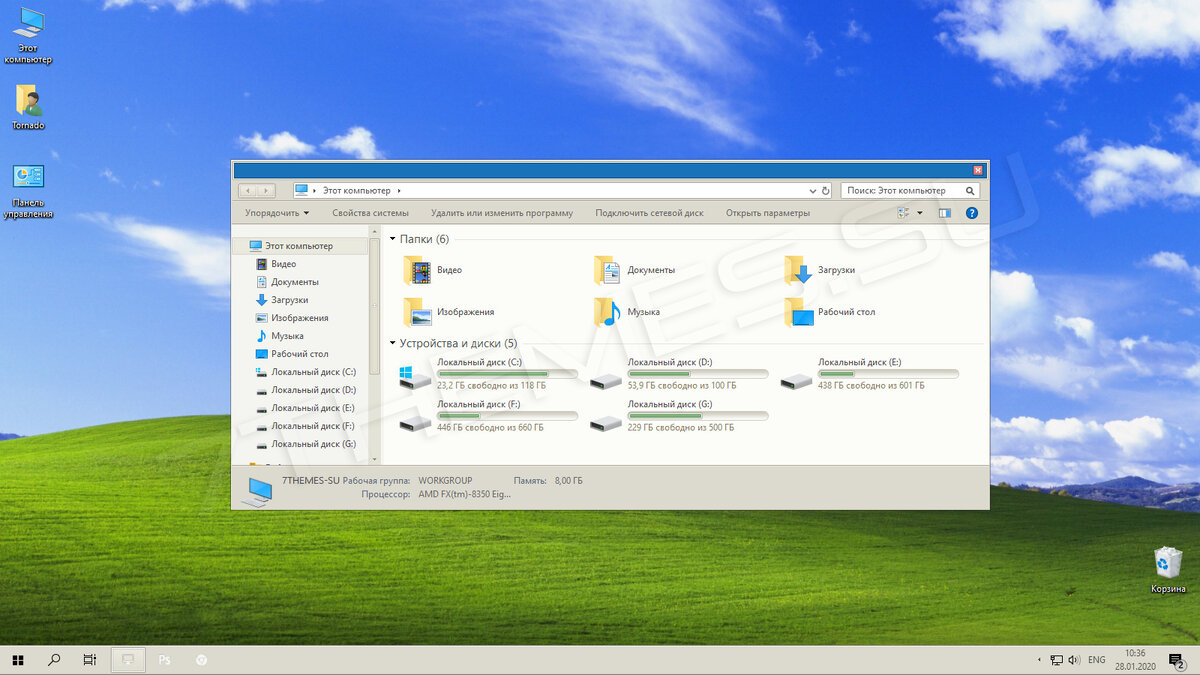The width and height of the screenshot is (1200, 675).
Task: Open the Упорядочить dropdown menu
Action: coord(277,213)
